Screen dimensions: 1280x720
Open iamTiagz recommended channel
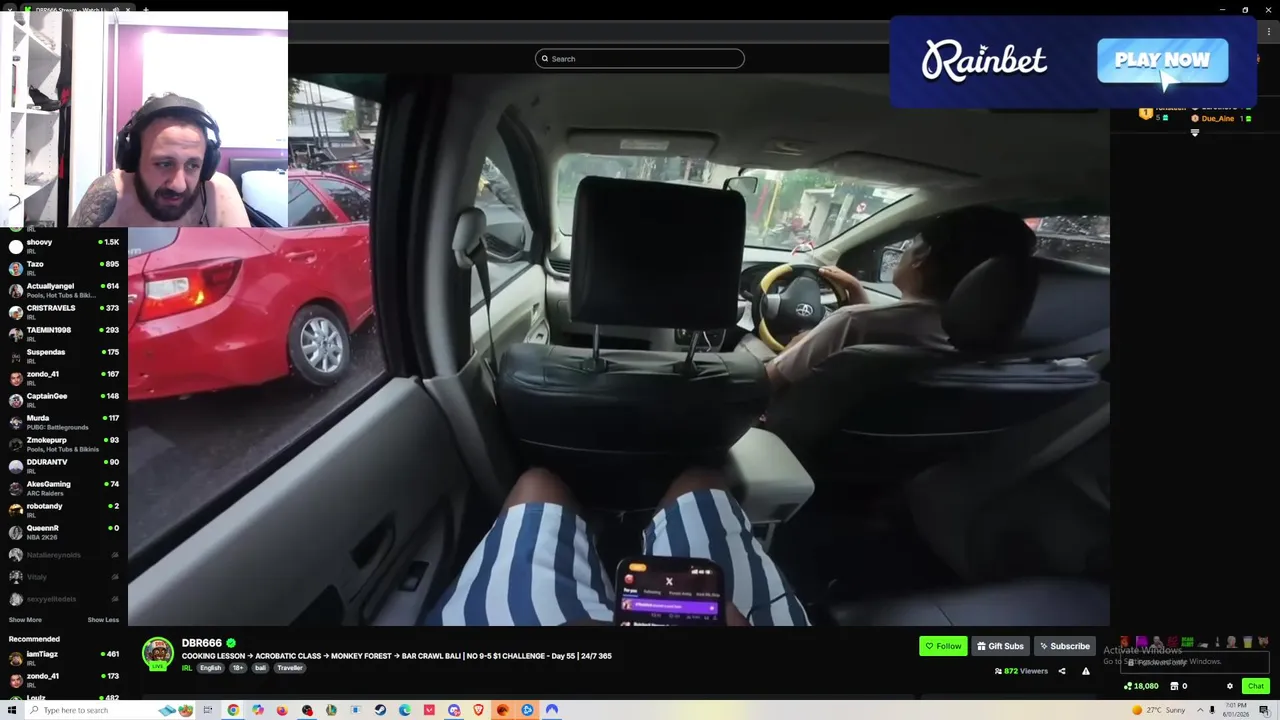(64, 657)
